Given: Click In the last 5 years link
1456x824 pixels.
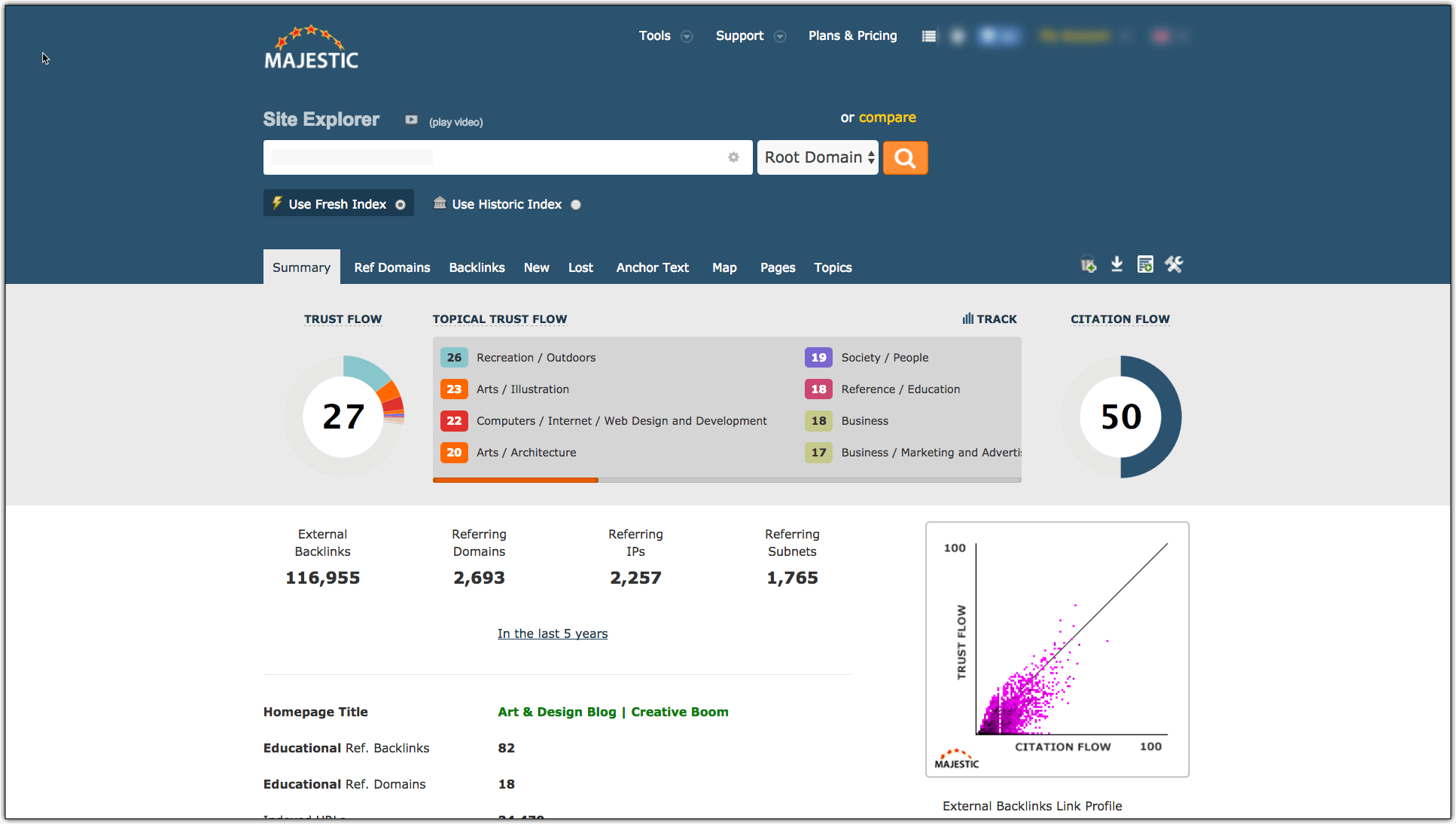Looking at the screenshot, I should pos(553,633).
